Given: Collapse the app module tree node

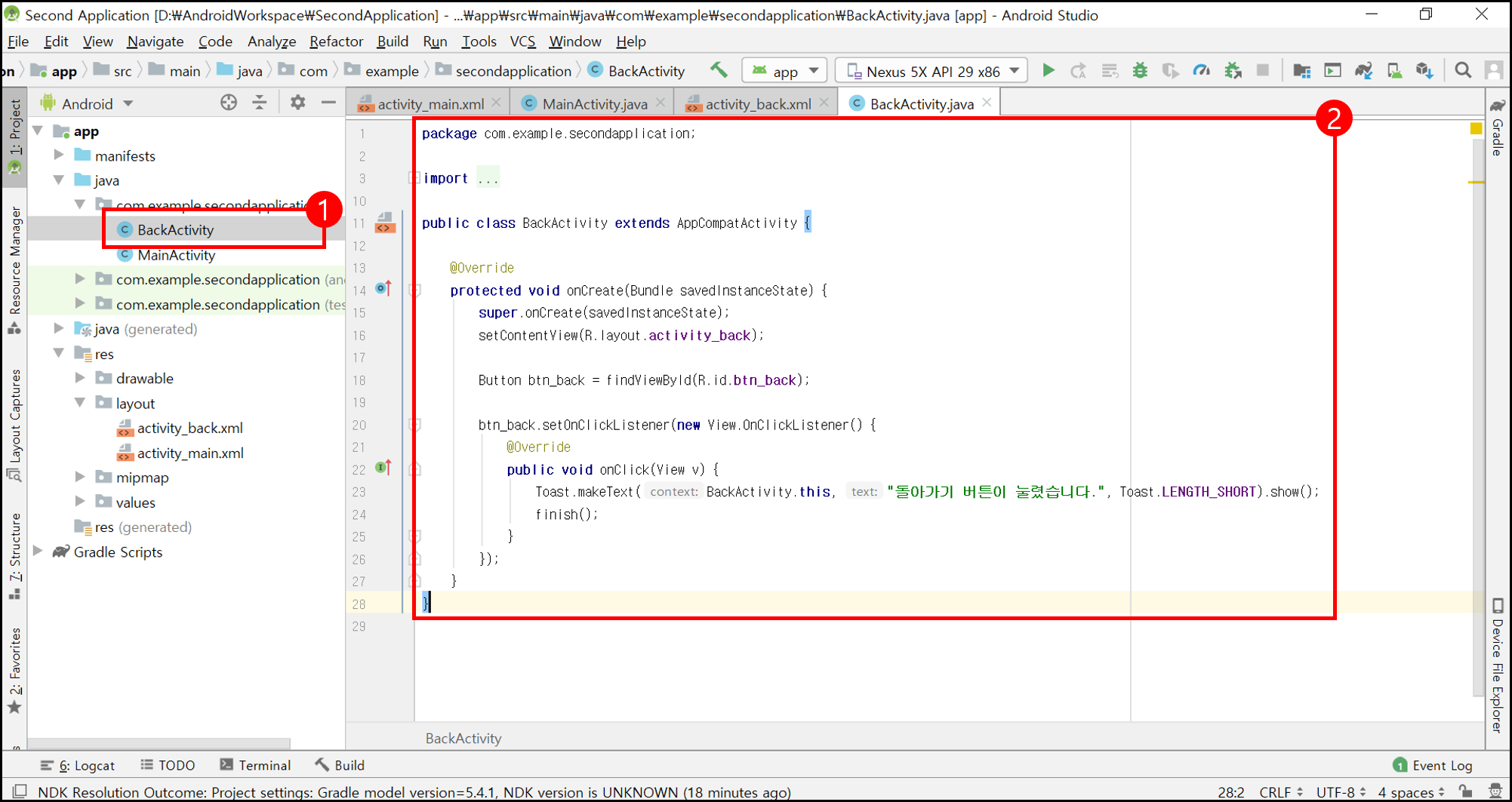Looking at the screenshot, I should click(x=38, y=131).
